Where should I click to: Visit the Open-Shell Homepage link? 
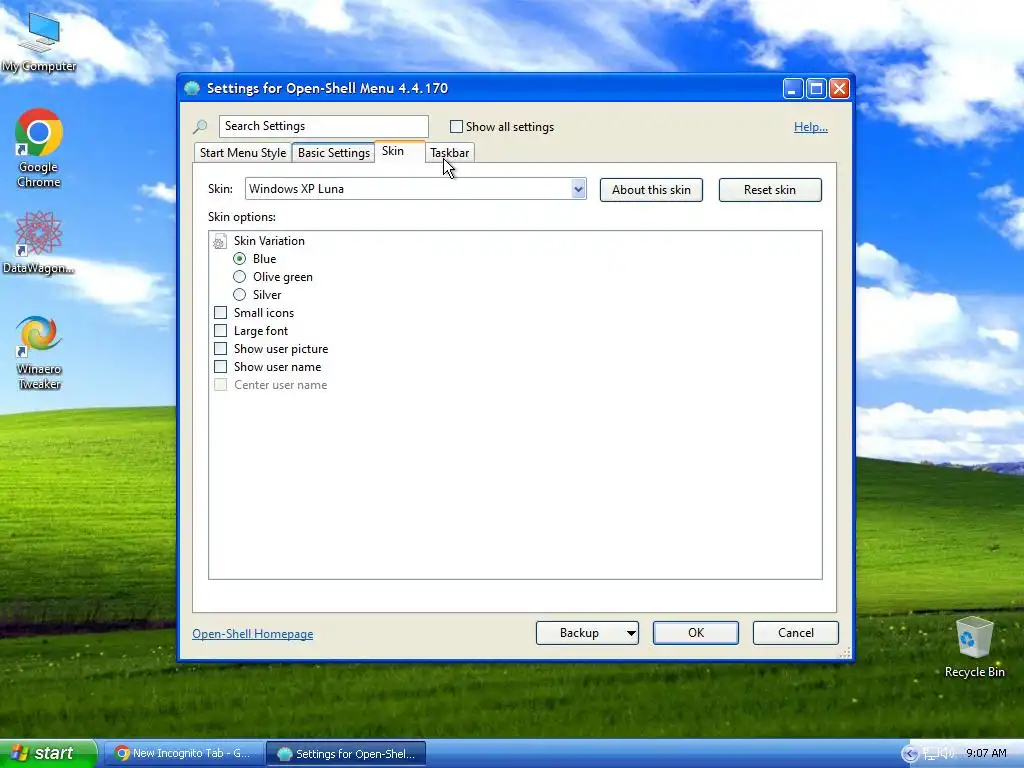(x=253, y=634)
